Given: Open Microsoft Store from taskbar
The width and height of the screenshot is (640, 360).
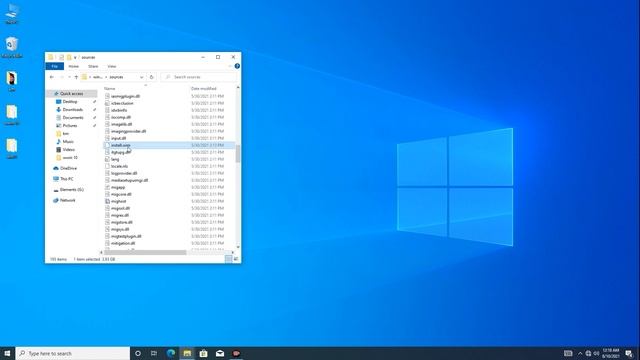Looking at the screenshot, I should pos(203,353).
